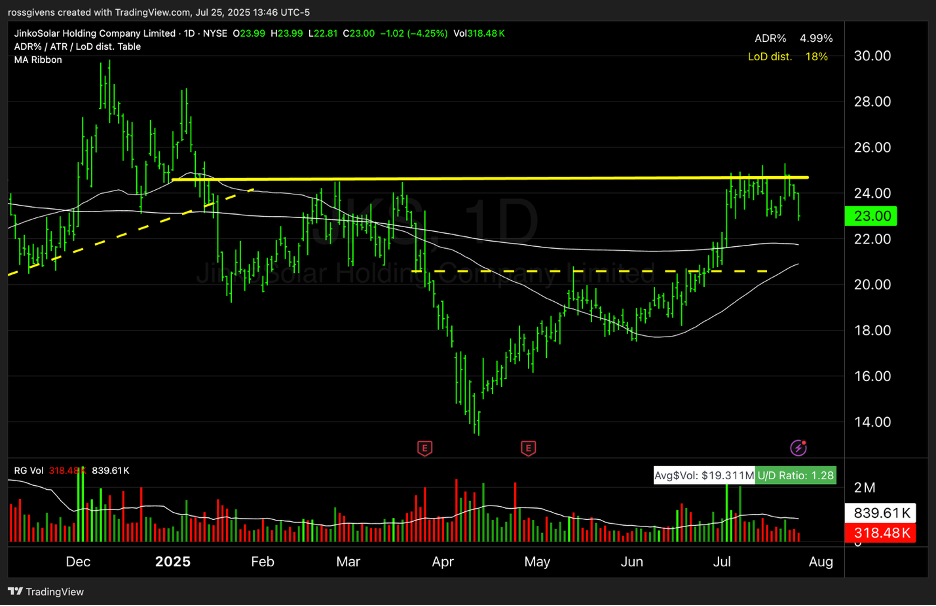The height and width of the screenshot is (606, 936).
Task: Click the LoD dist. 18% table row
Action: [x=788, y=56]
